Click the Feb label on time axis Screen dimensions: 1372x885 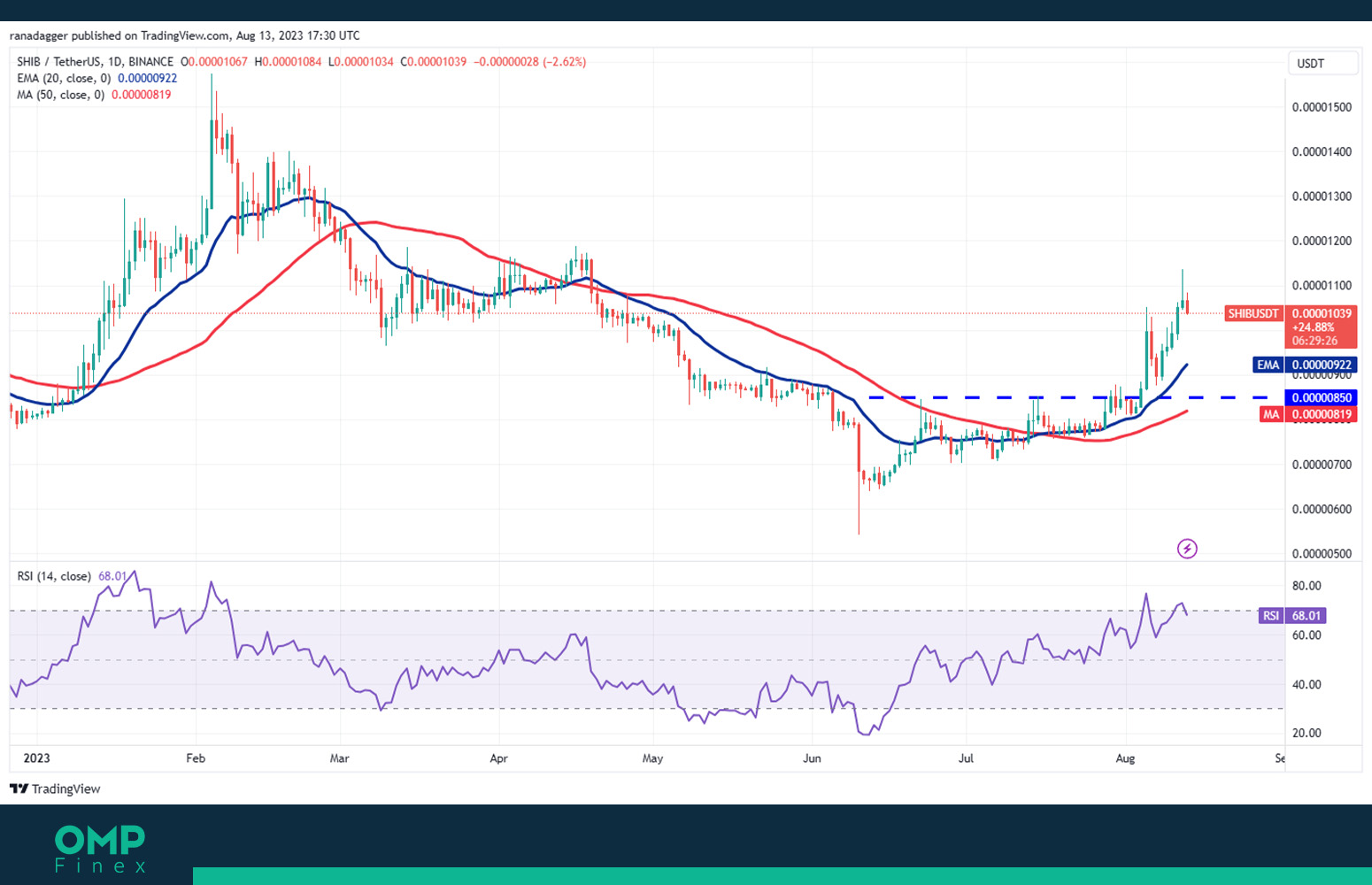tap(196, 758)
